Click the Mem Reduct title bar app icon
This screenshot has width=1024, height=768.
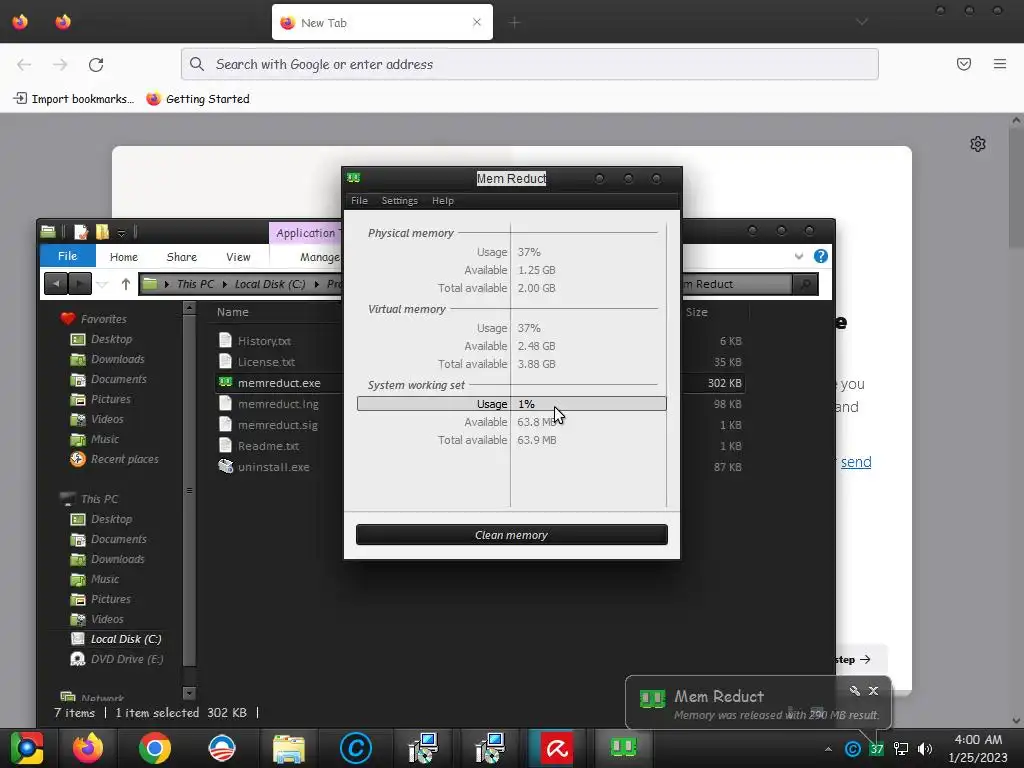tap(354, 178)
